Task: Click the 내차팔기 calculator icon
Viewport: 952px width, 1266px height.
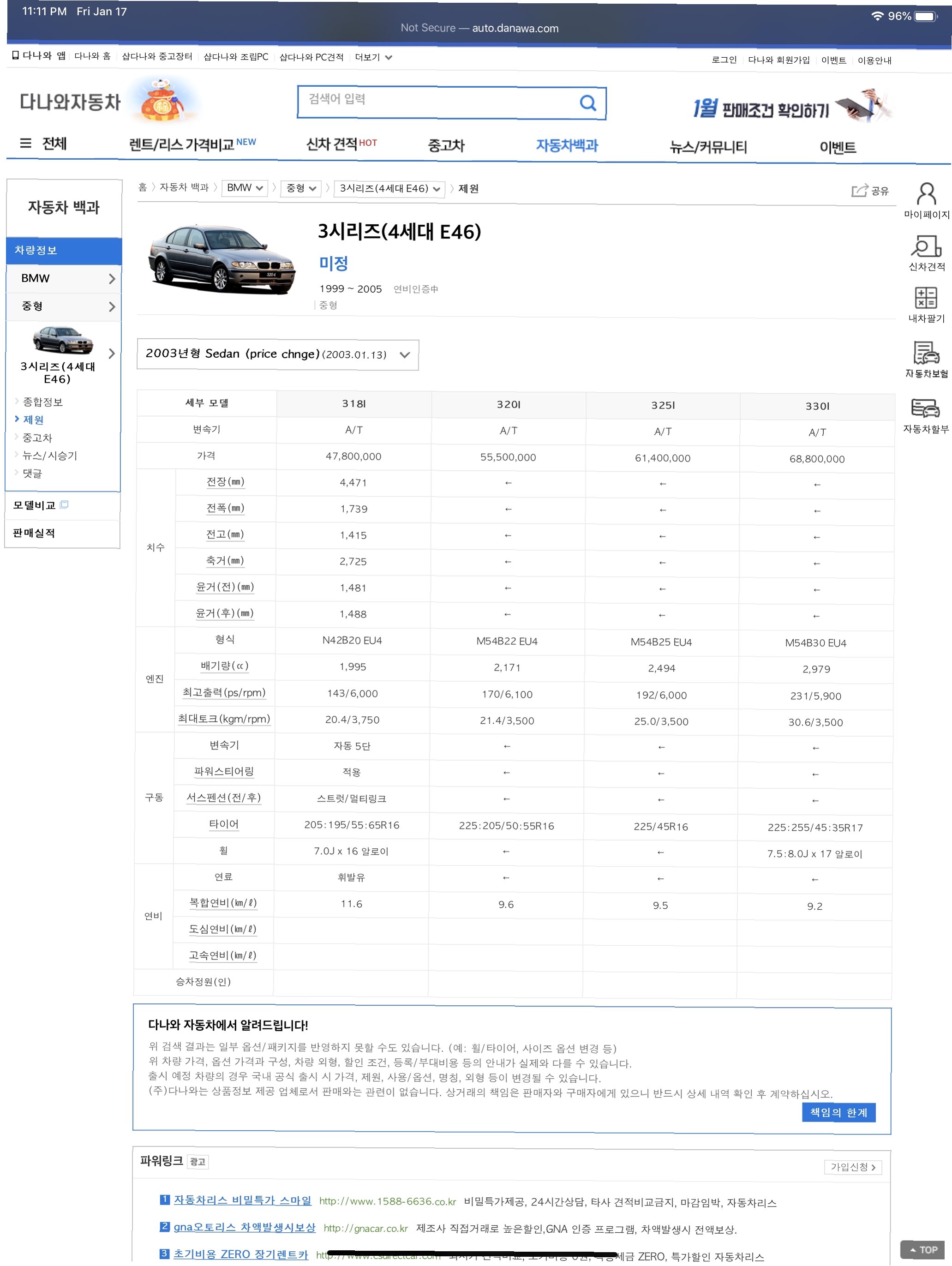Action: click(x=926, y=298)
